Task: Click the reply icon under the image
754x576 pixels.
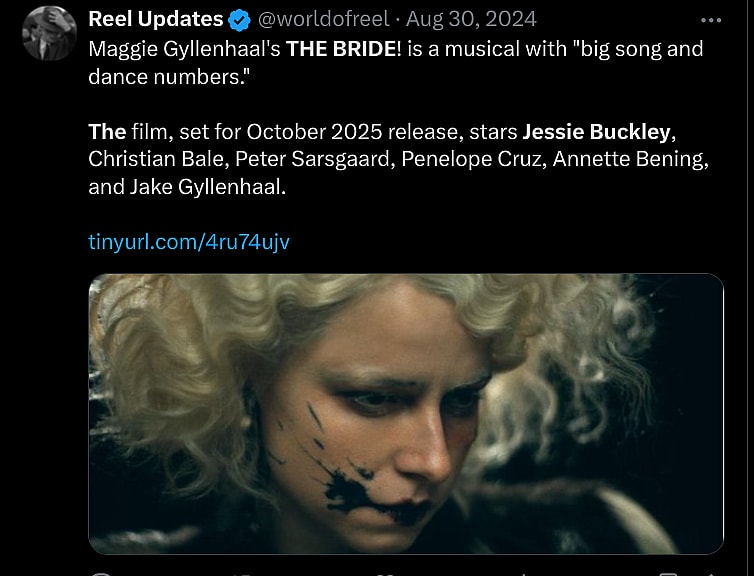Action: coord(102,574)
